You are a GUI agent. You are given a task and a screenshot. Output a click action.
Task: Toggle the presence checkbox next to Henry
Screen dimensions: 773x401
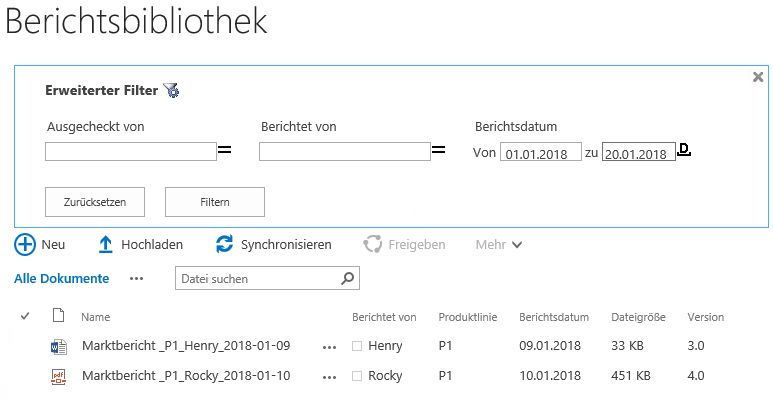point(357,347)
